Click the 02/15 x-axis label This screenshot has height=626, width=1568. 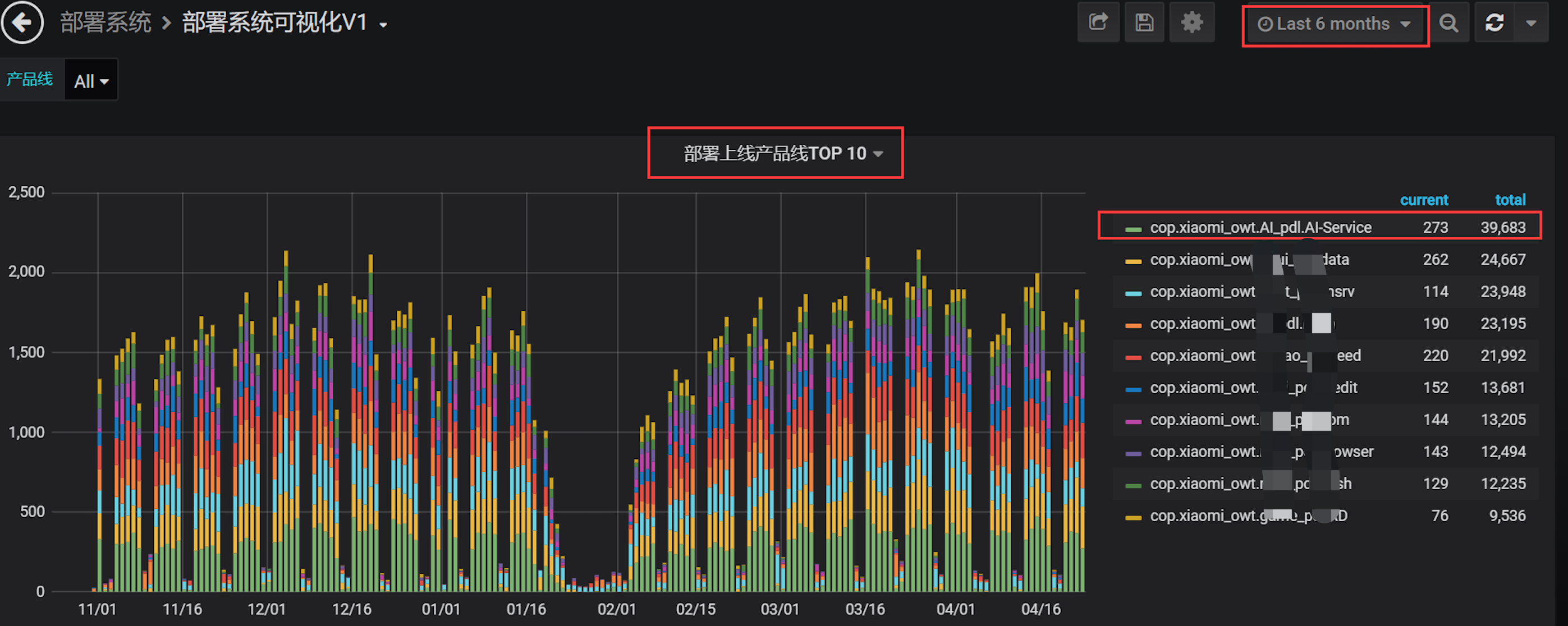[696, 609]
